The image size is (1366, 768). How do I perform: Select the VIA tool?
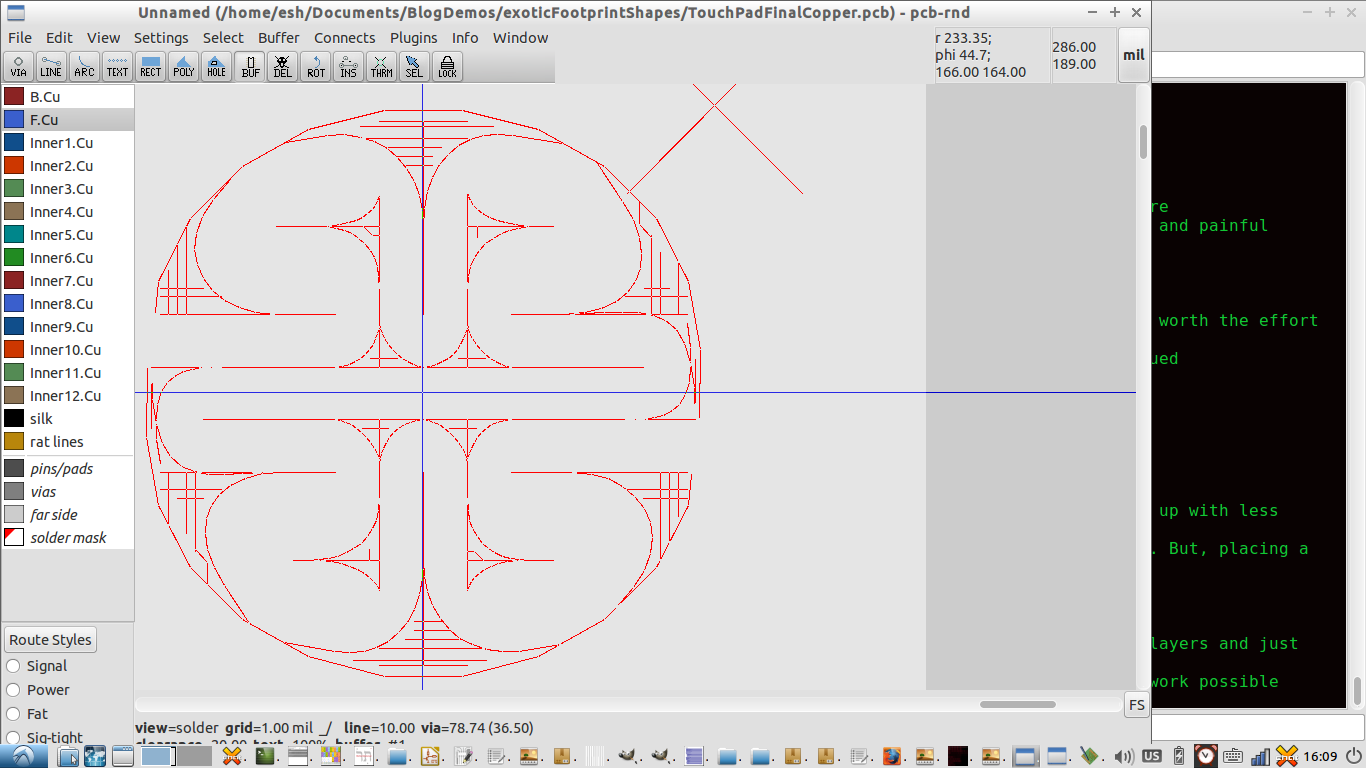pyautogui.click(x=19, y=67)
